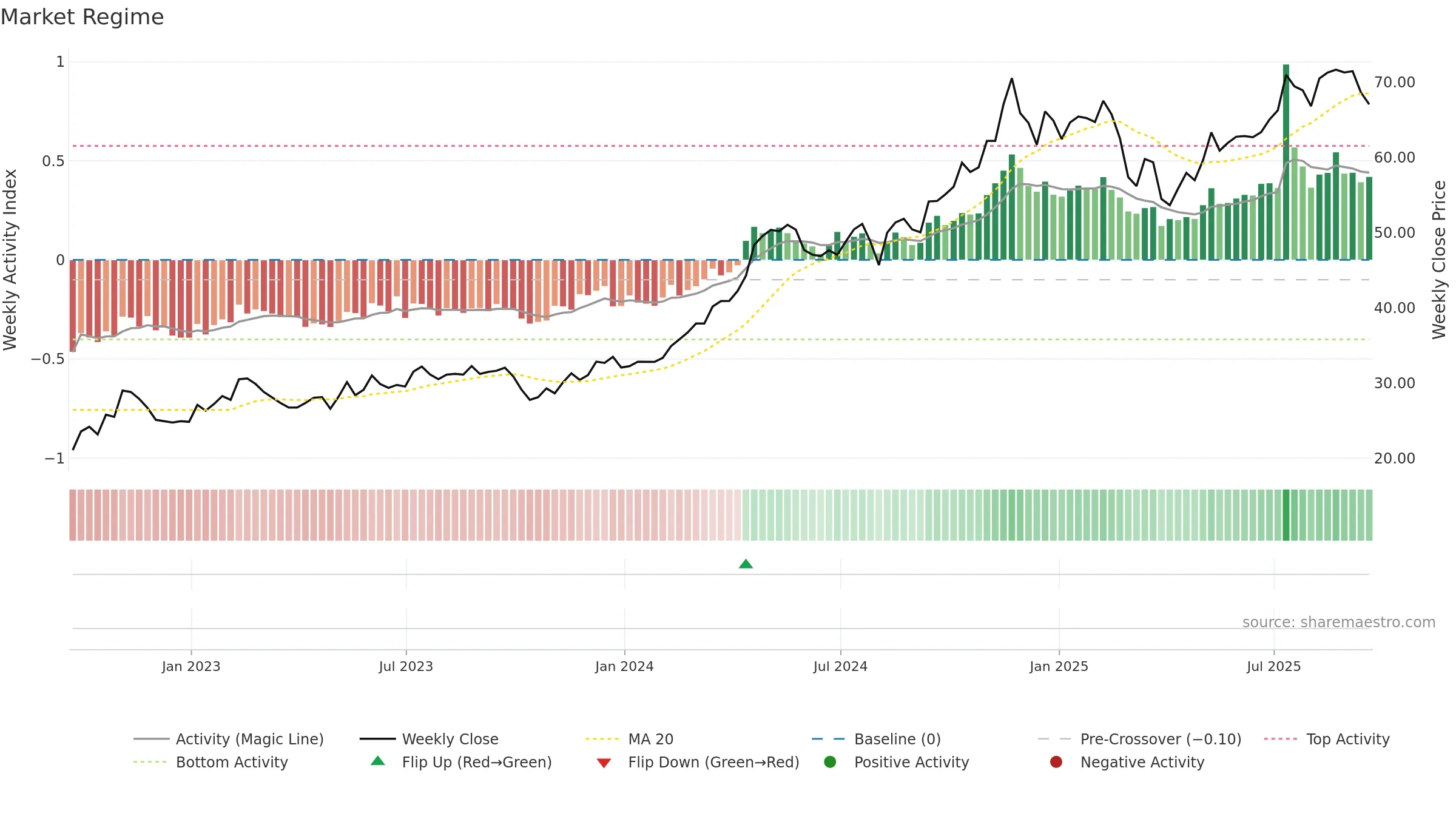Toggle Pre-Crossover (−0.10) legend entry
Image resolution: width=1456 pixels, height=819 pixels.
click(x=1139, y=739)
